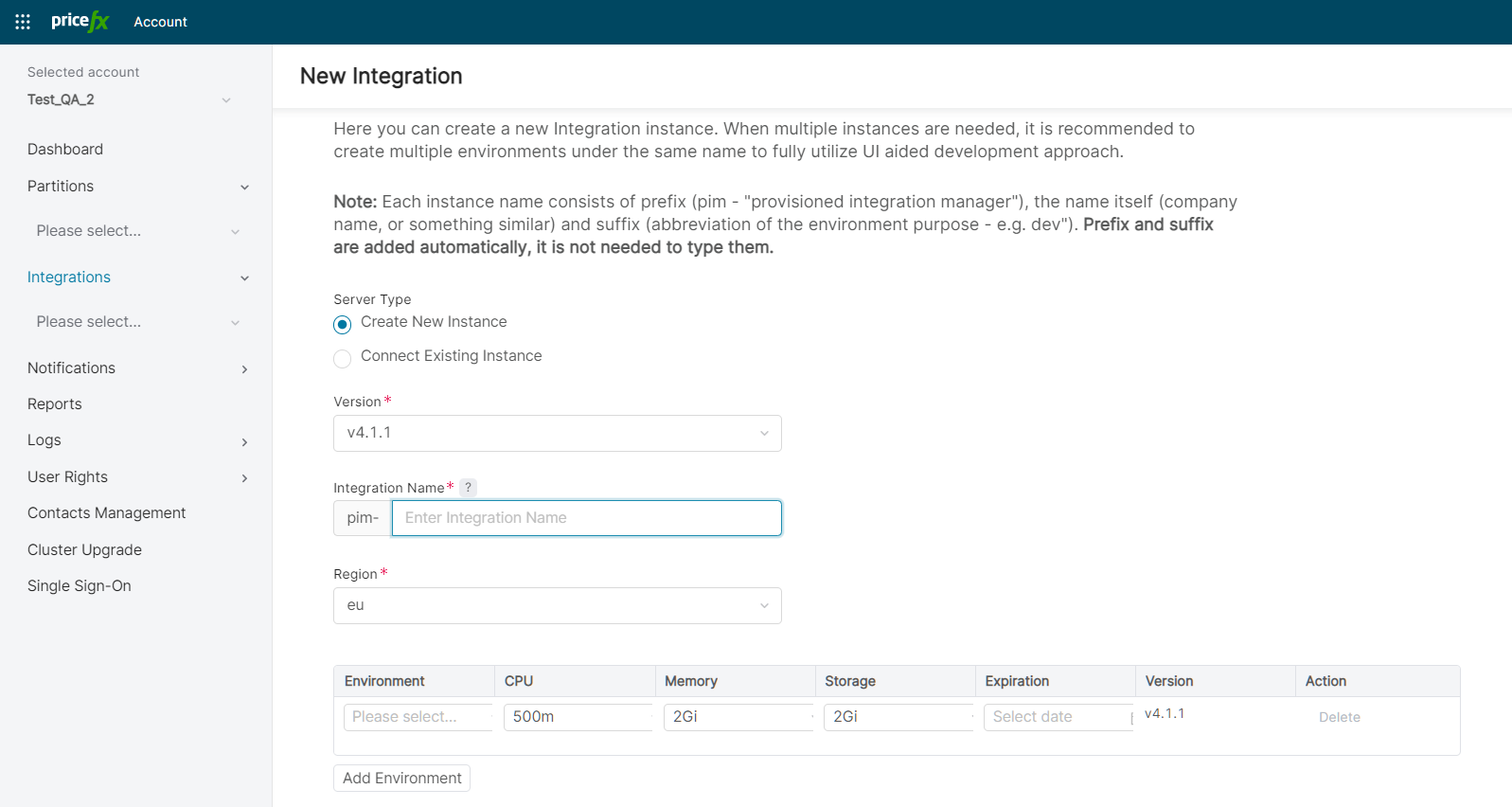
Task: Open the Environment Please select dropdown
Action: pyautogui.click(x=418, y=717)
